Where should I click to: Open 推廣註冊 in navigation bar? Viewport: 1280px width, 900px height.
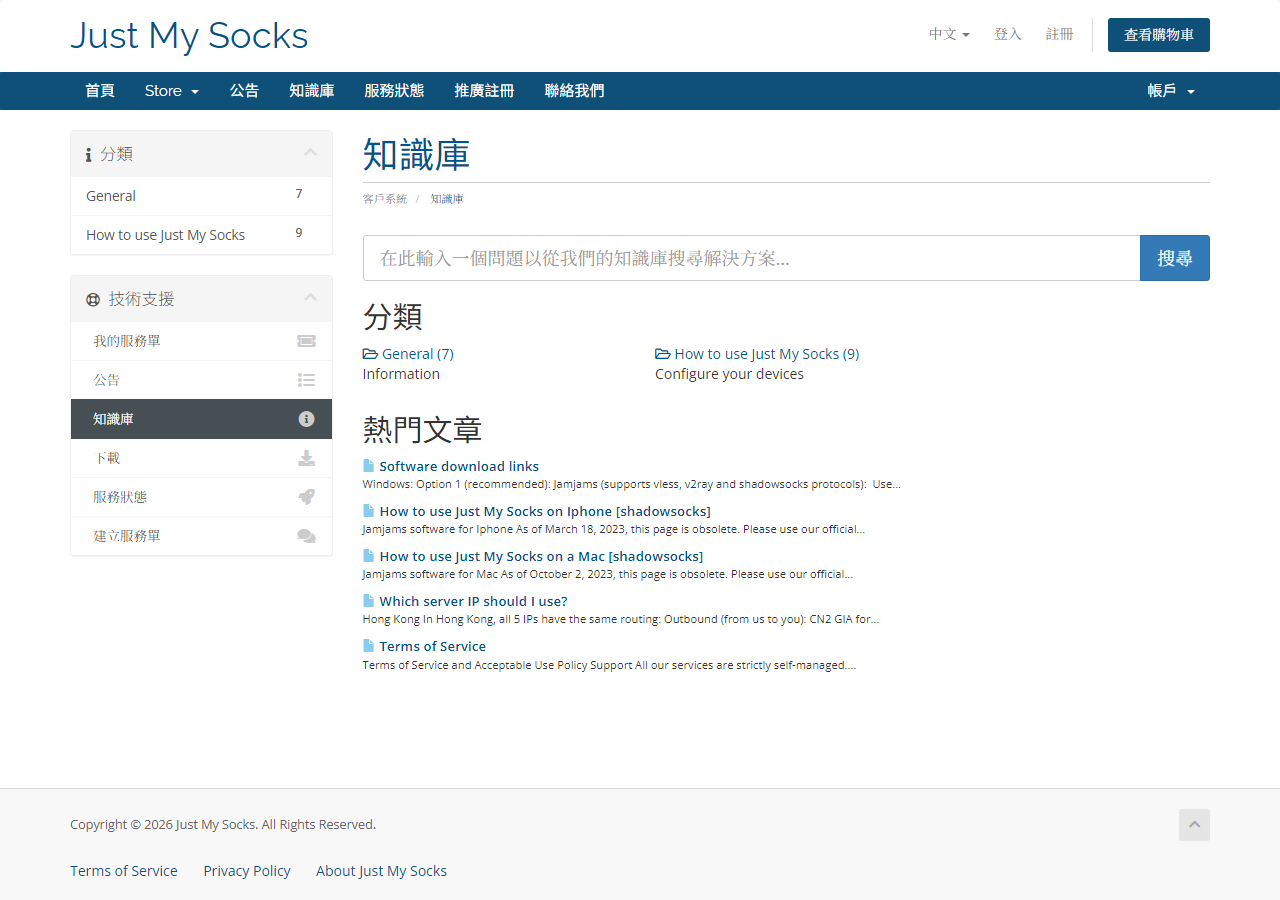coord(484,91)
